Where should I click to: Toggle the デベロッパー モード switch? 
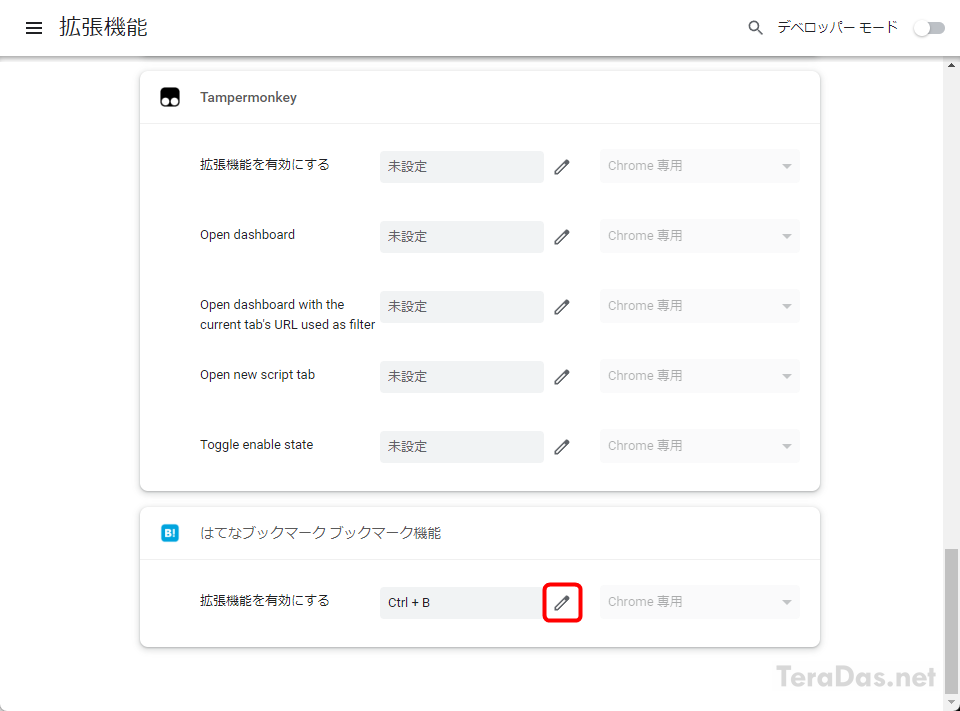click(929, 28)
